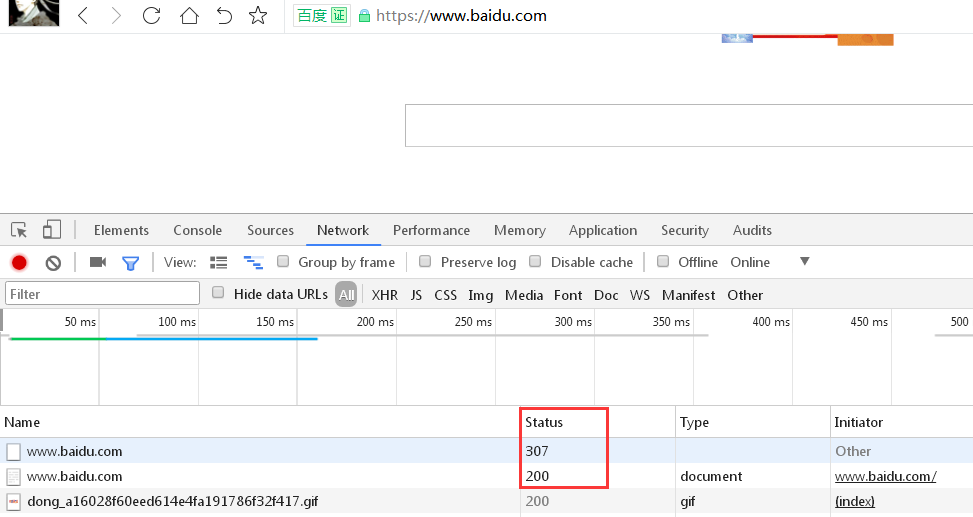The height and width of the screenshot is (517, 973).
Task: Enable the Preserve log checkbox
Action: 425,261
